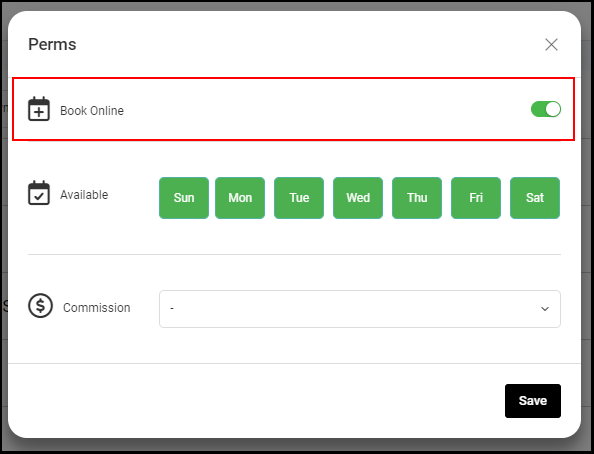Toggle the Thu day button
The image size is (594, 454).
point(417,198)
